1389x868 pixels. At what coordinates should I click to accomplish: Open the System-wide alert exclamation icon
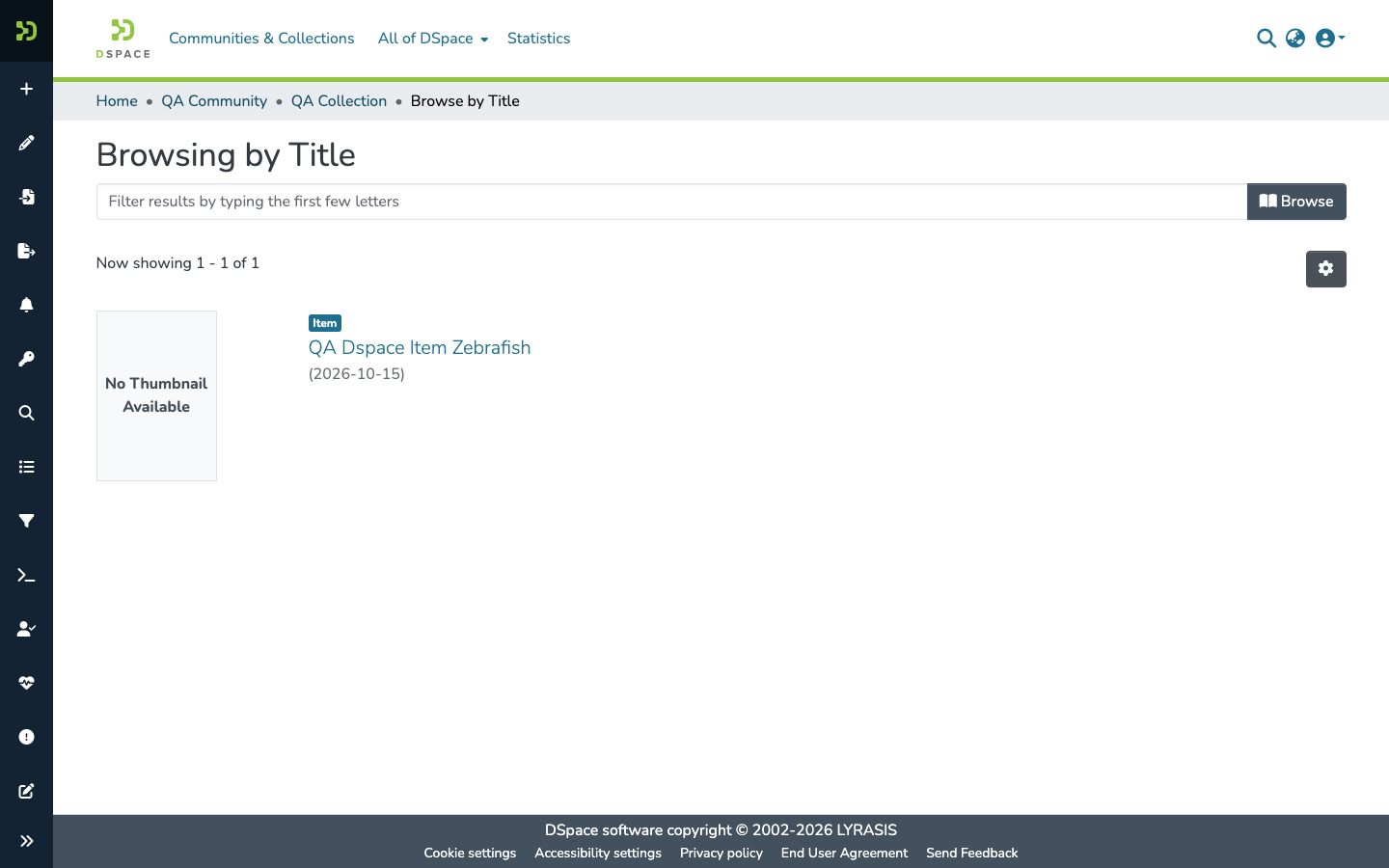tap(26, 737)
